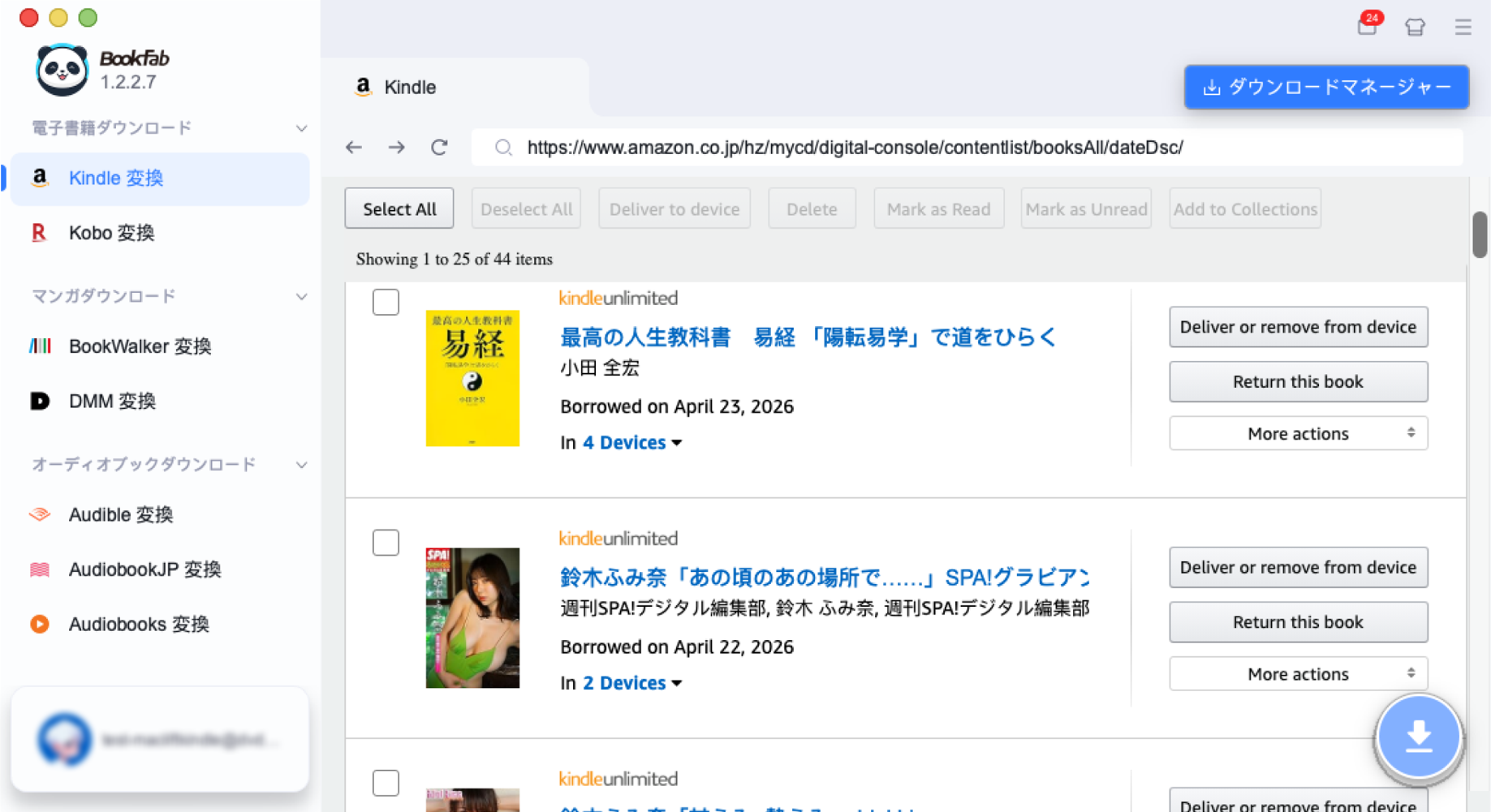This screenshot has height=812, width=1491.
Task: Click the author name 小田 全宏
Action: click(600, 368)
